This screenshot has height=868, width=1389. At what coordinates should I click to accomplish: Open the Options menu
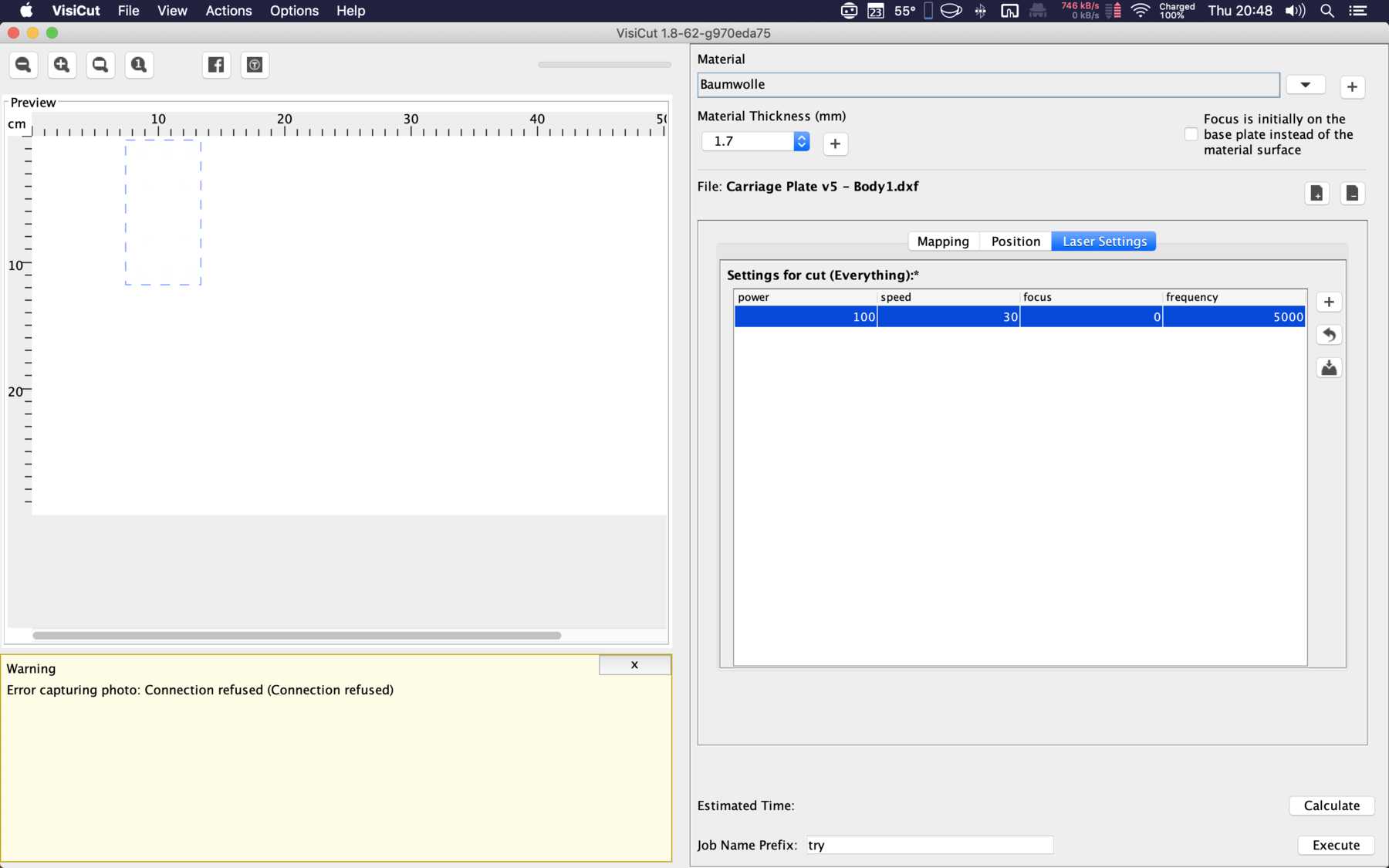point(294,11)
